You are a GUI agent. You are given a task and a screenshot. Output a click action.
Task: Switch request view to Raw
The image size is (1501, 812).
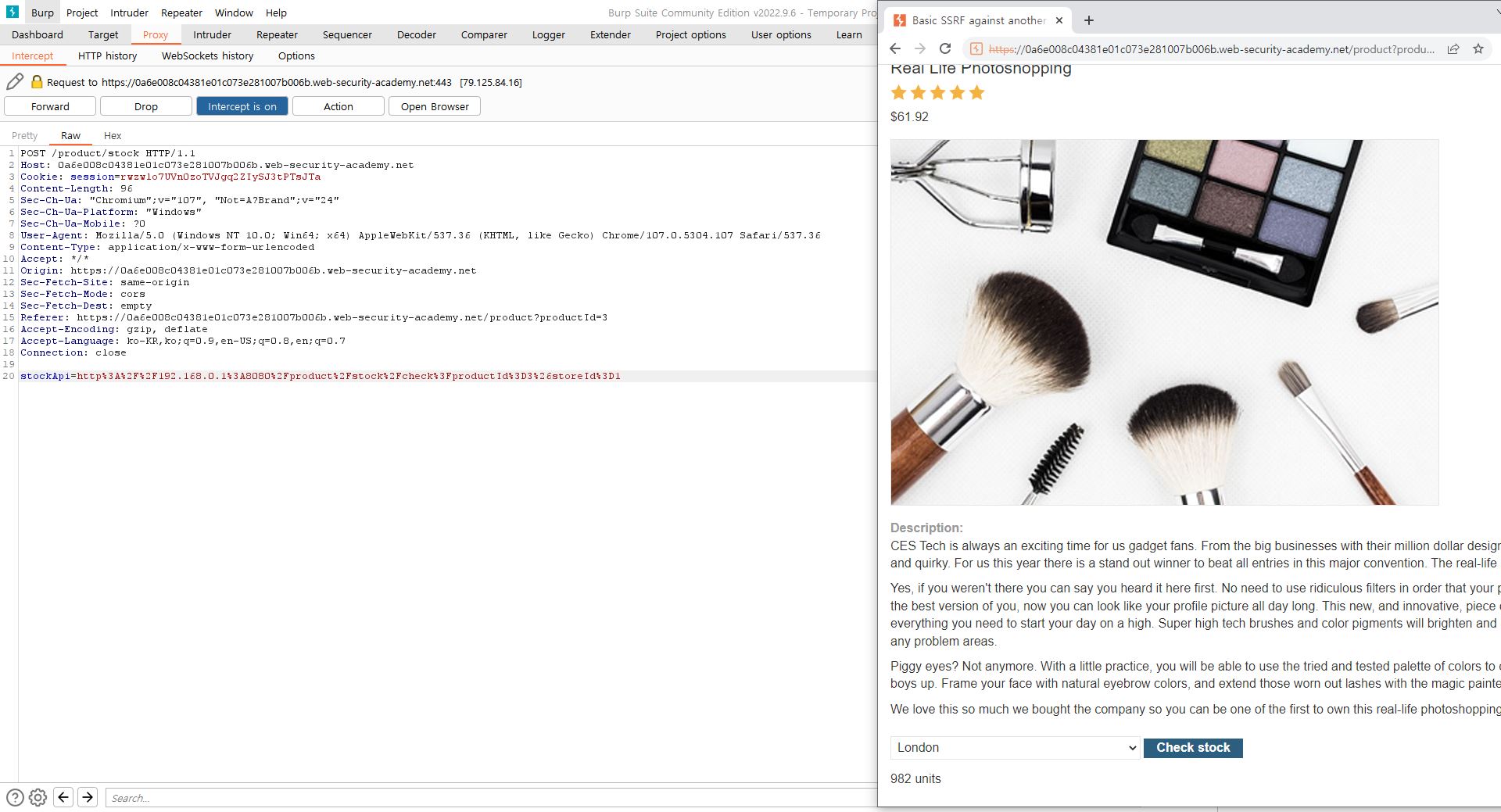(x=70, y=135)
